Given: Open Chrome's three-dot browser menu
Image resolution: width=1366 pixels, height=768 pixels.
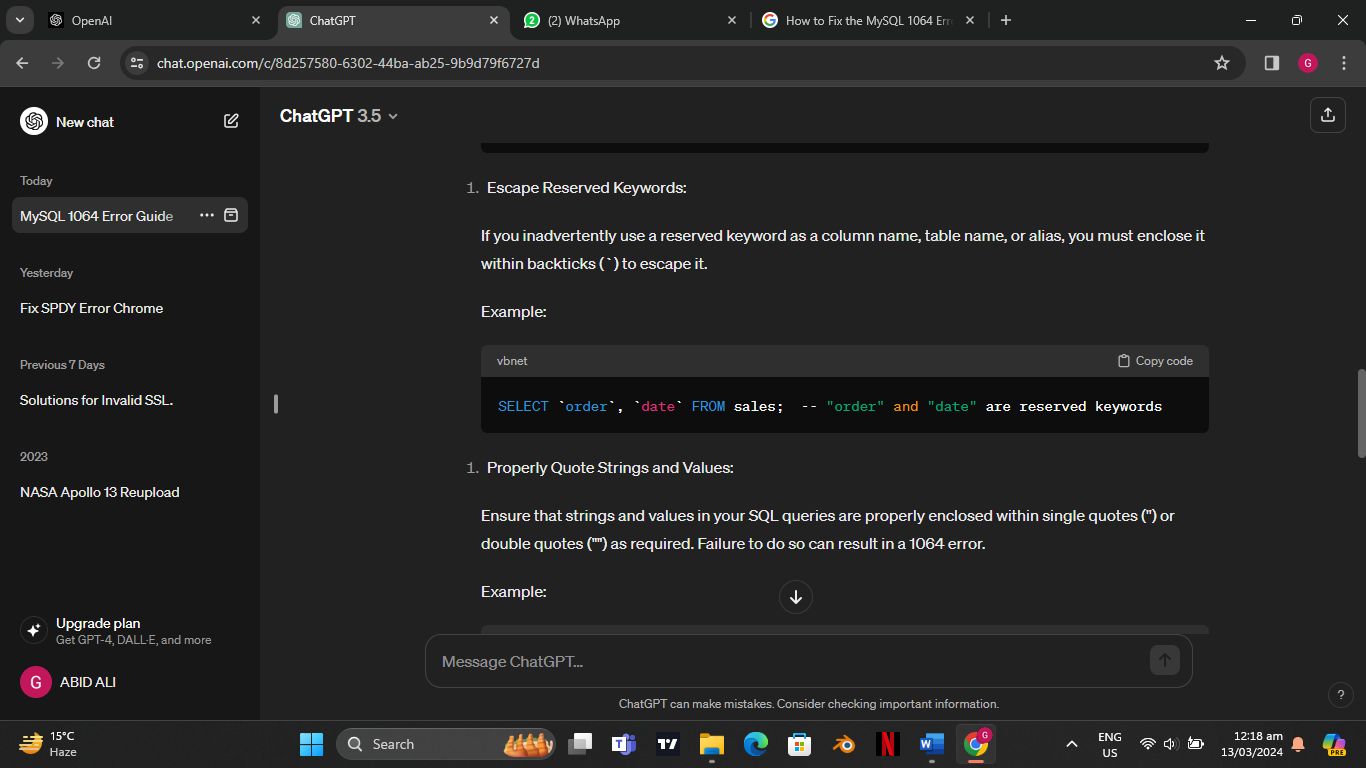Looking at the screenshot, I should click(x=1345, y=62).
